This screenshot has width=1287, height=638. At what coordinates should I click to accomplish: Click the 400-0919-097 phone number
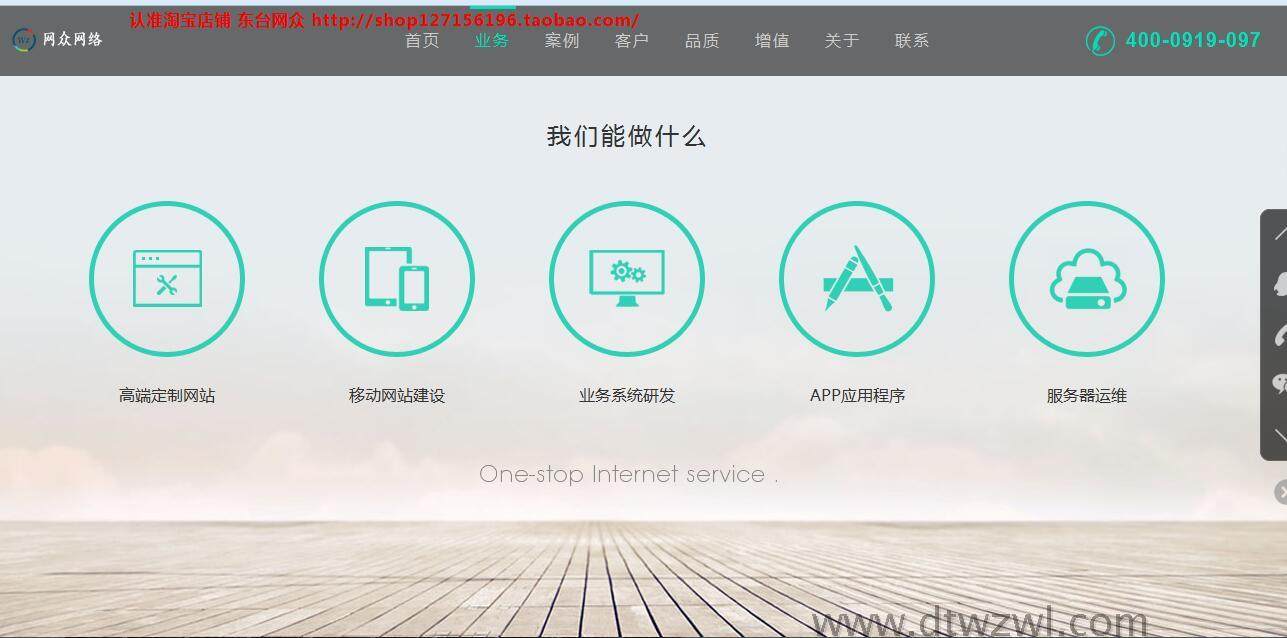1193,40
